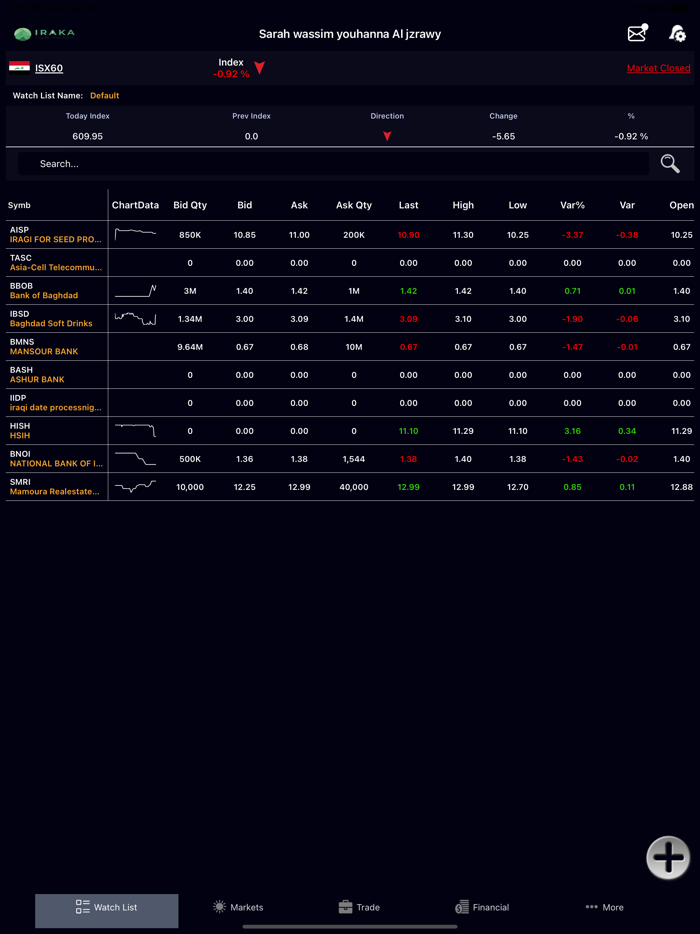Click account name Sarah wassim youhanna

(350, 34)
